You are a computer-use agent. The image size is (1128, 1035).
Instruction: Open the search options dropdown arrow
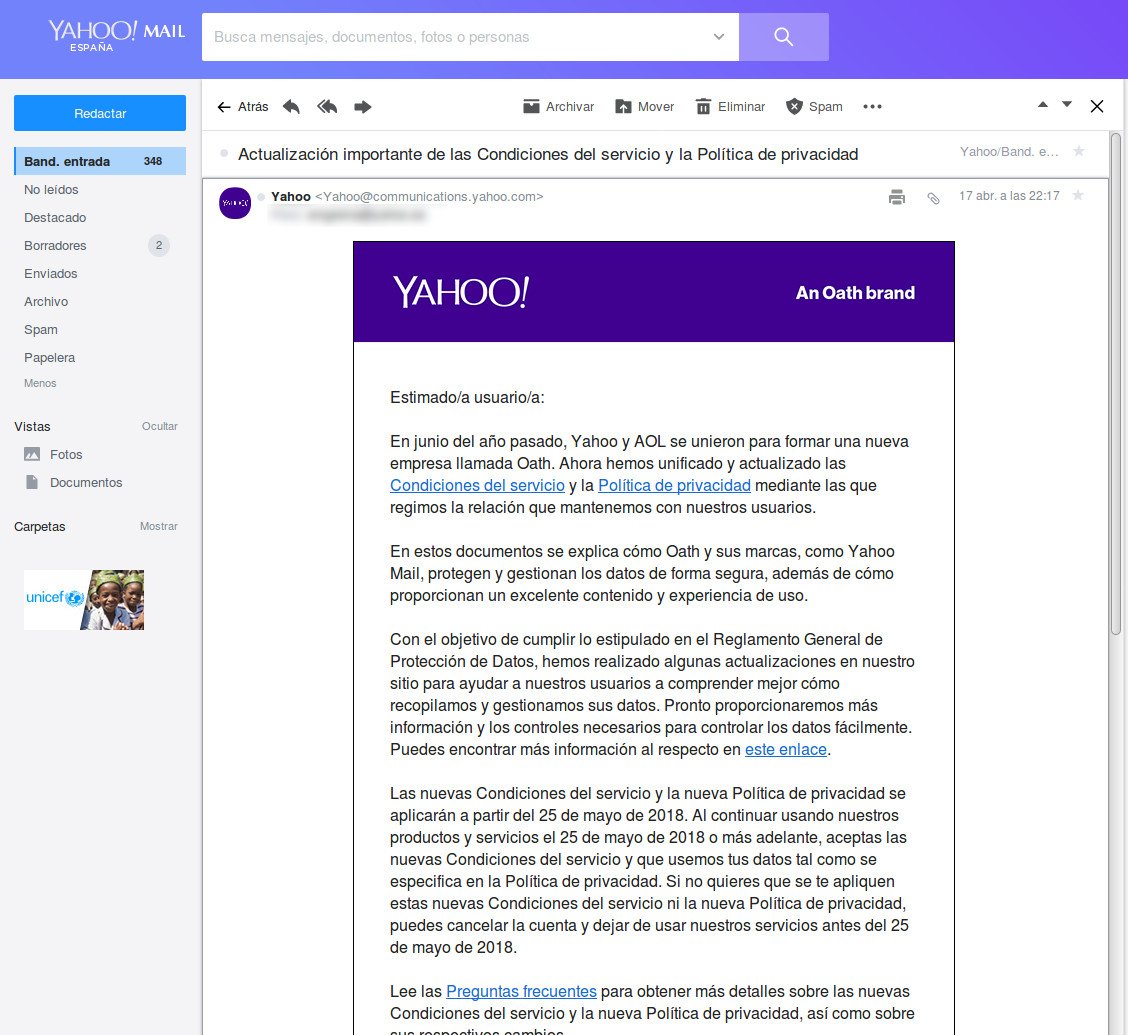pyautogui.click(x=718, y=37)
